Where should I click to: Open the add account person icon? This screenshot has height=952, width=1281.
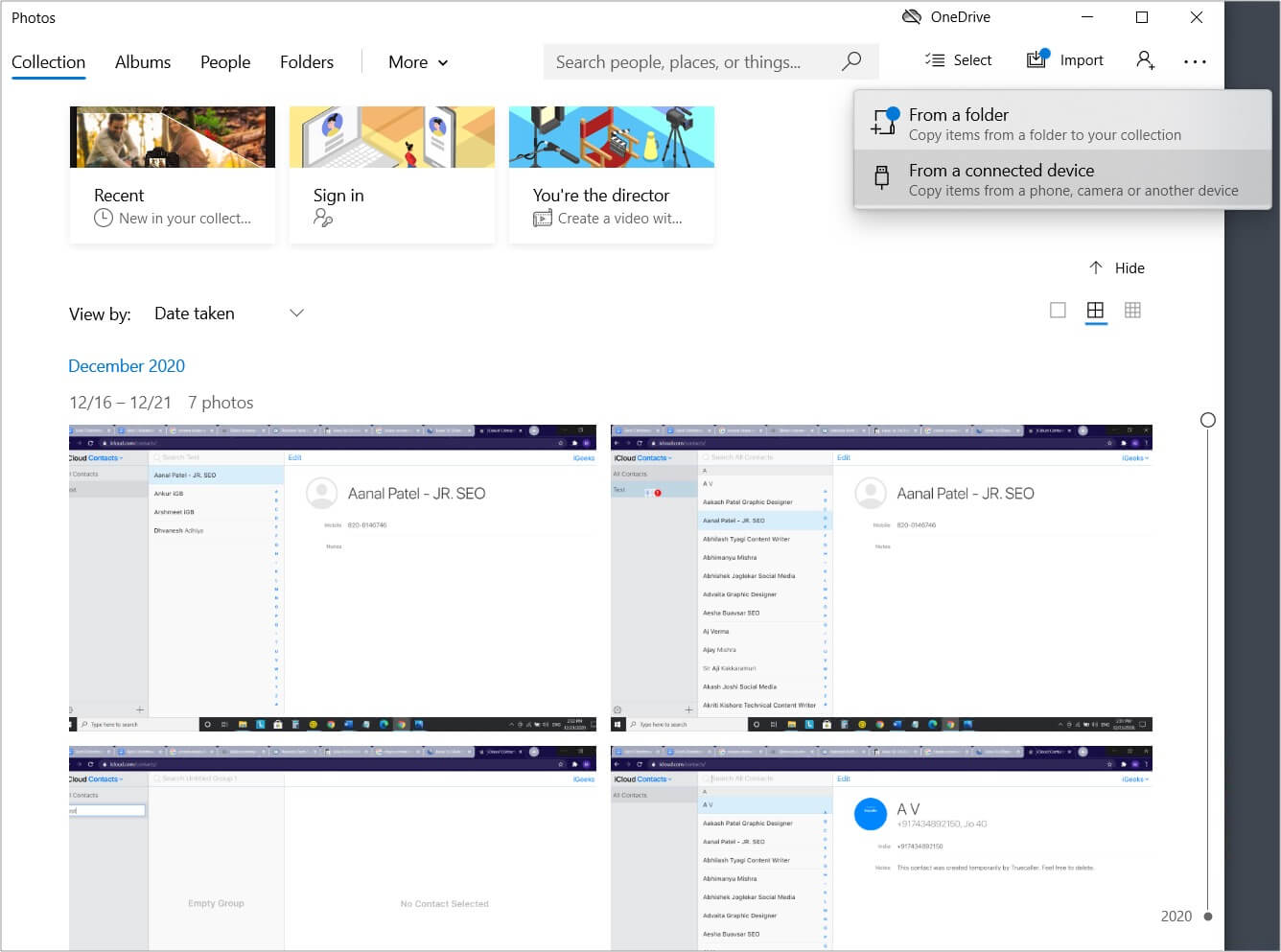1145,60
